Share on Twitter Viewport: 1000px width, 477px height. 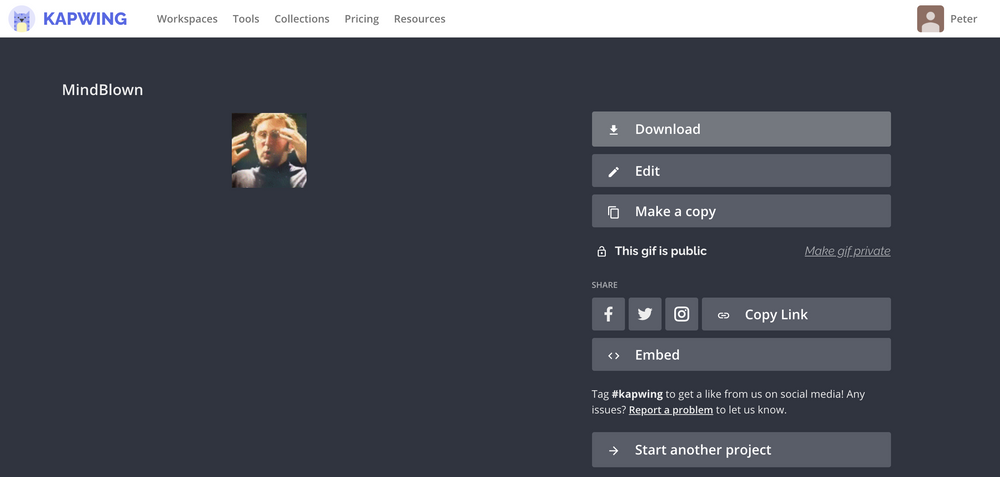pos(645,314)
